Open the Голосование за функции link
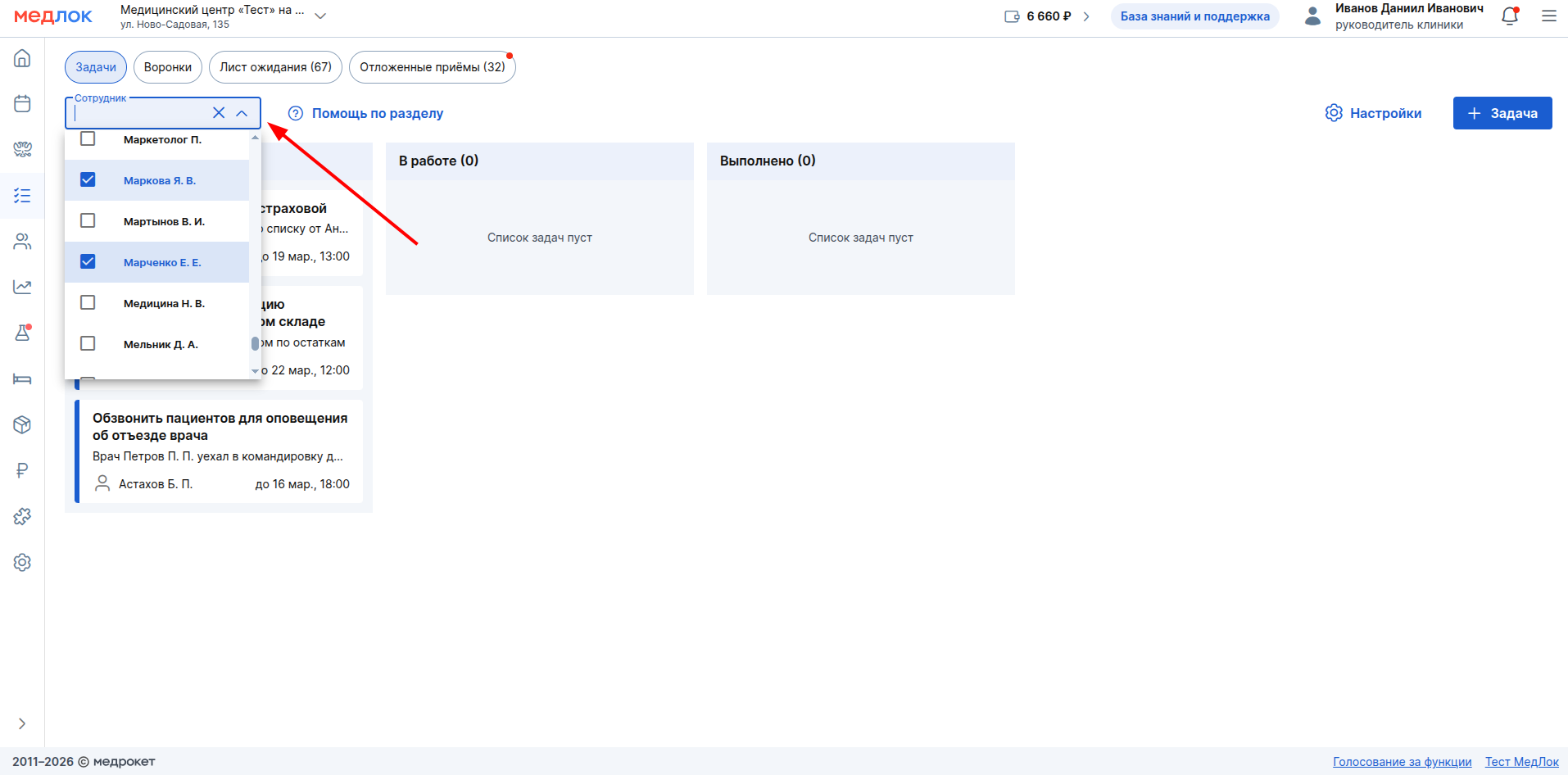The image size is (1568, 775). [x=1402, y=762]
